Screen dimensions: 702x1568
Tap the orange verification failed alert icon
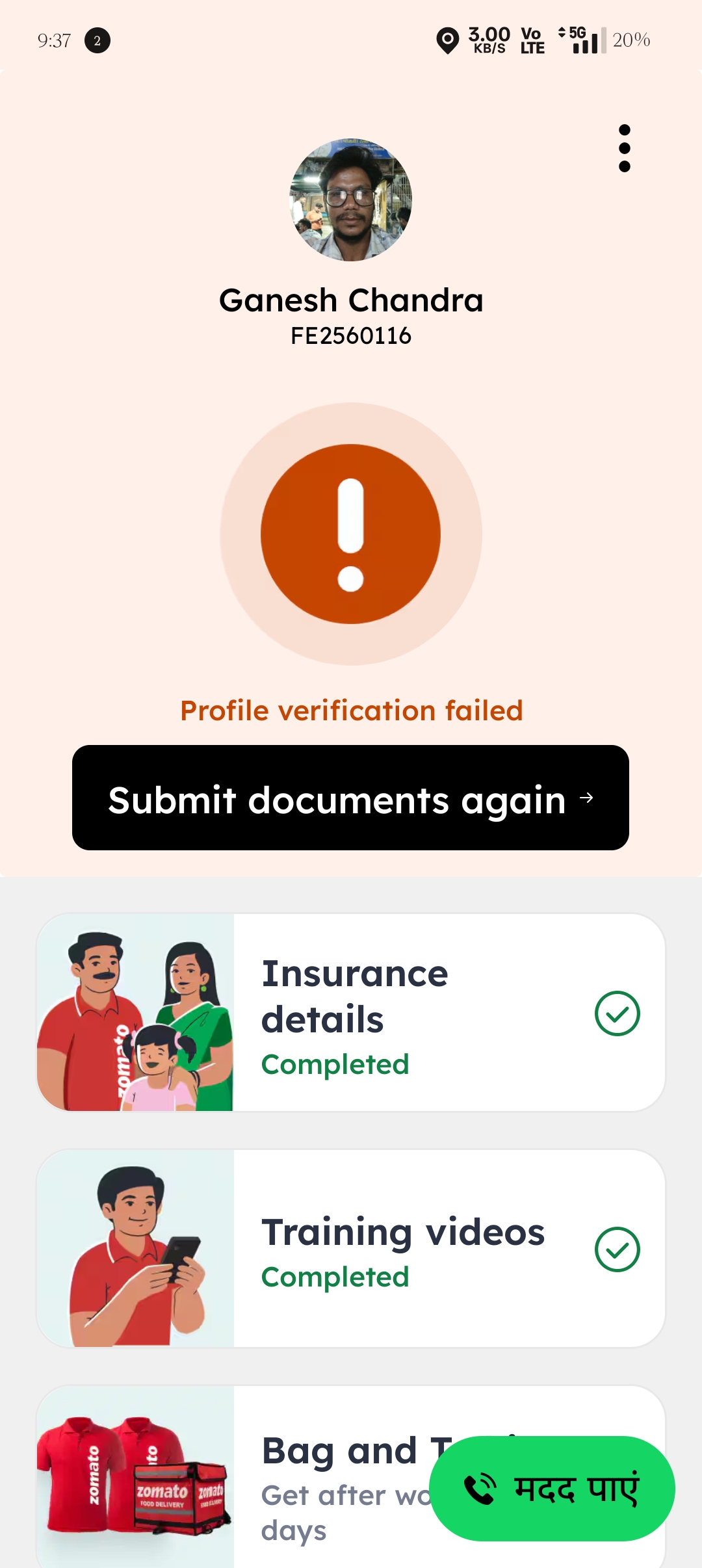click(x=351, y=534)
